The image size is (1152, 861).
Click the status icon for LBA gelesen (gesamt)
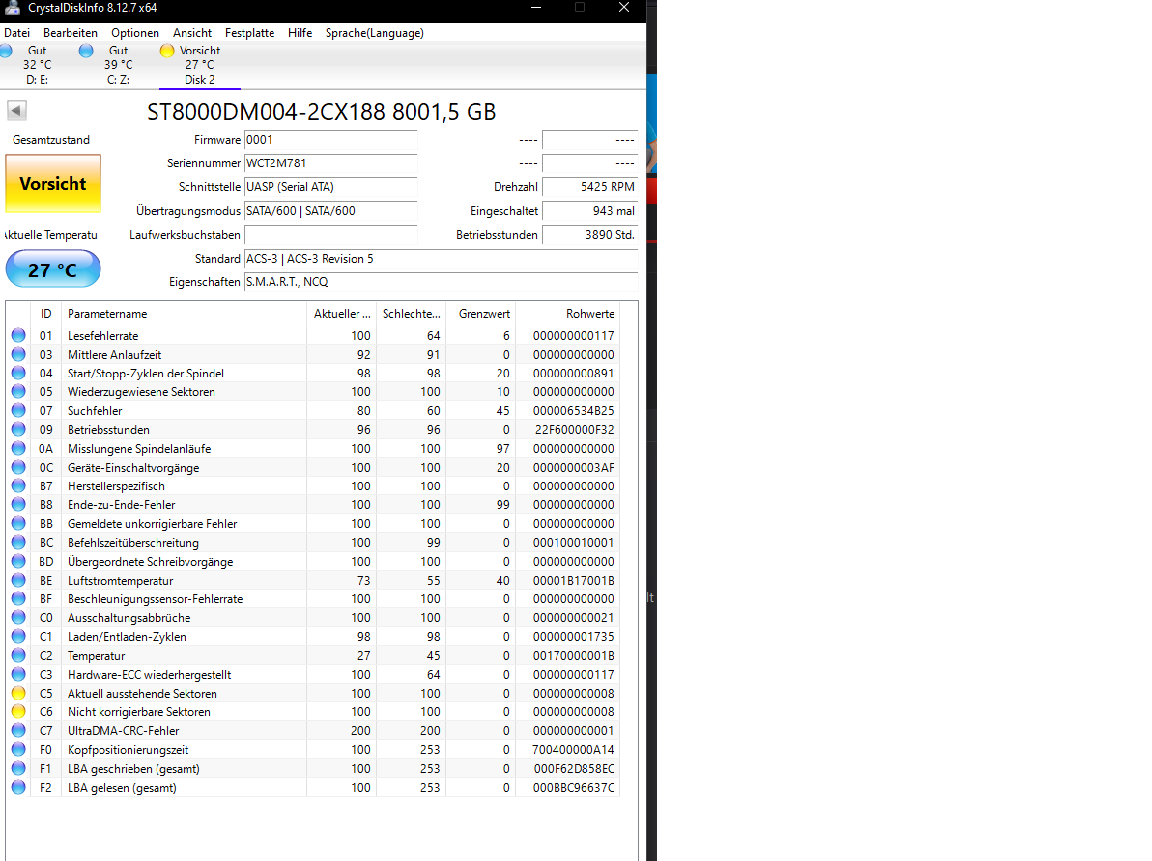pos(18,788)
